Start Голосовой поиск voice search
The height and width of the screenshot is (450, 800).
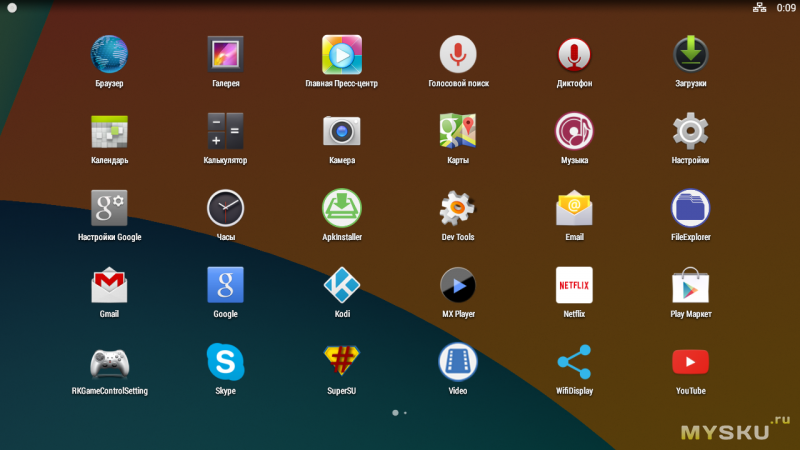[x=458, y=54]
